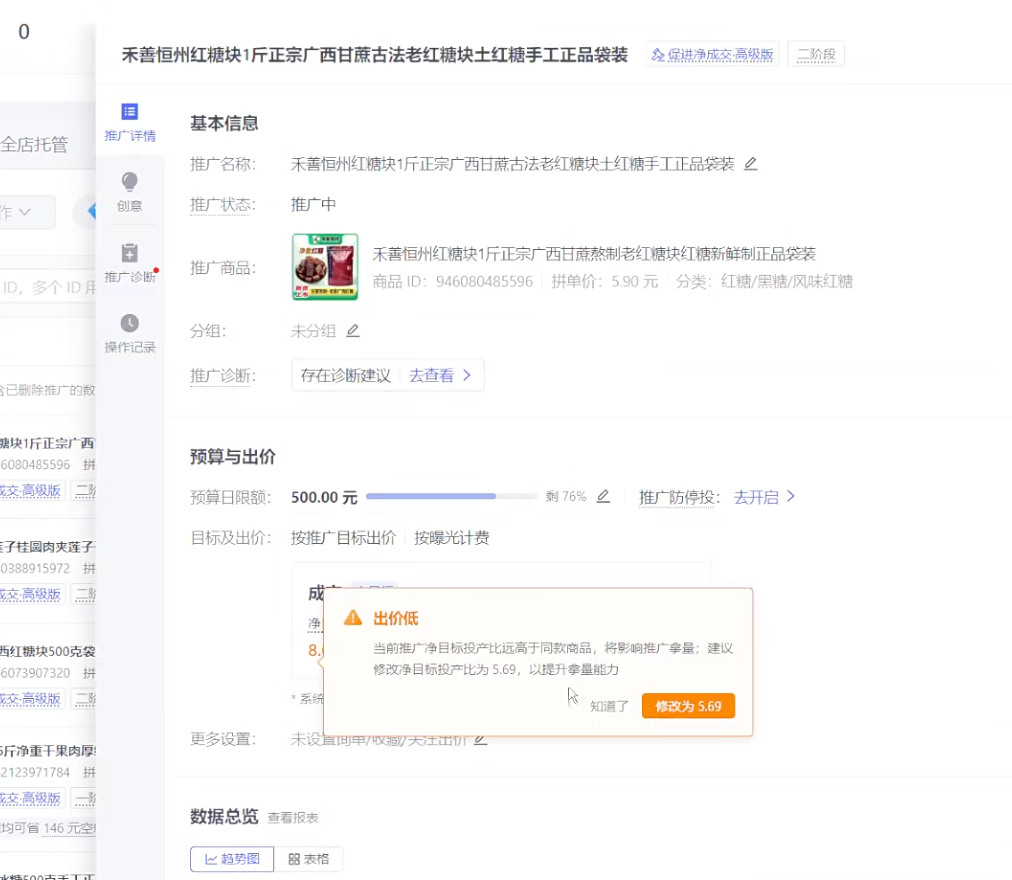Dismiss the warning with 知道了
This screenshot has width=1012, height=880.
[x=609, y=706]
